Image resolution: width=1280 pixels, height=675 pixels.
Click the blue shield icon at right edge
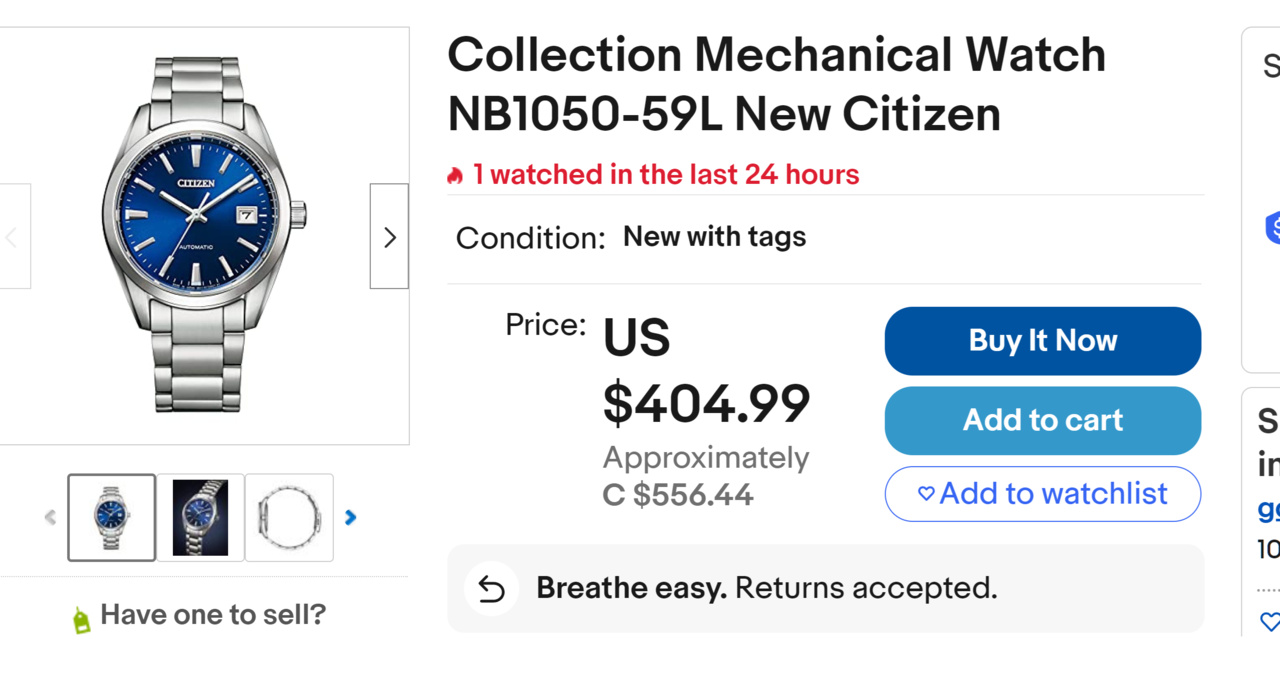tap(1272, 228)
